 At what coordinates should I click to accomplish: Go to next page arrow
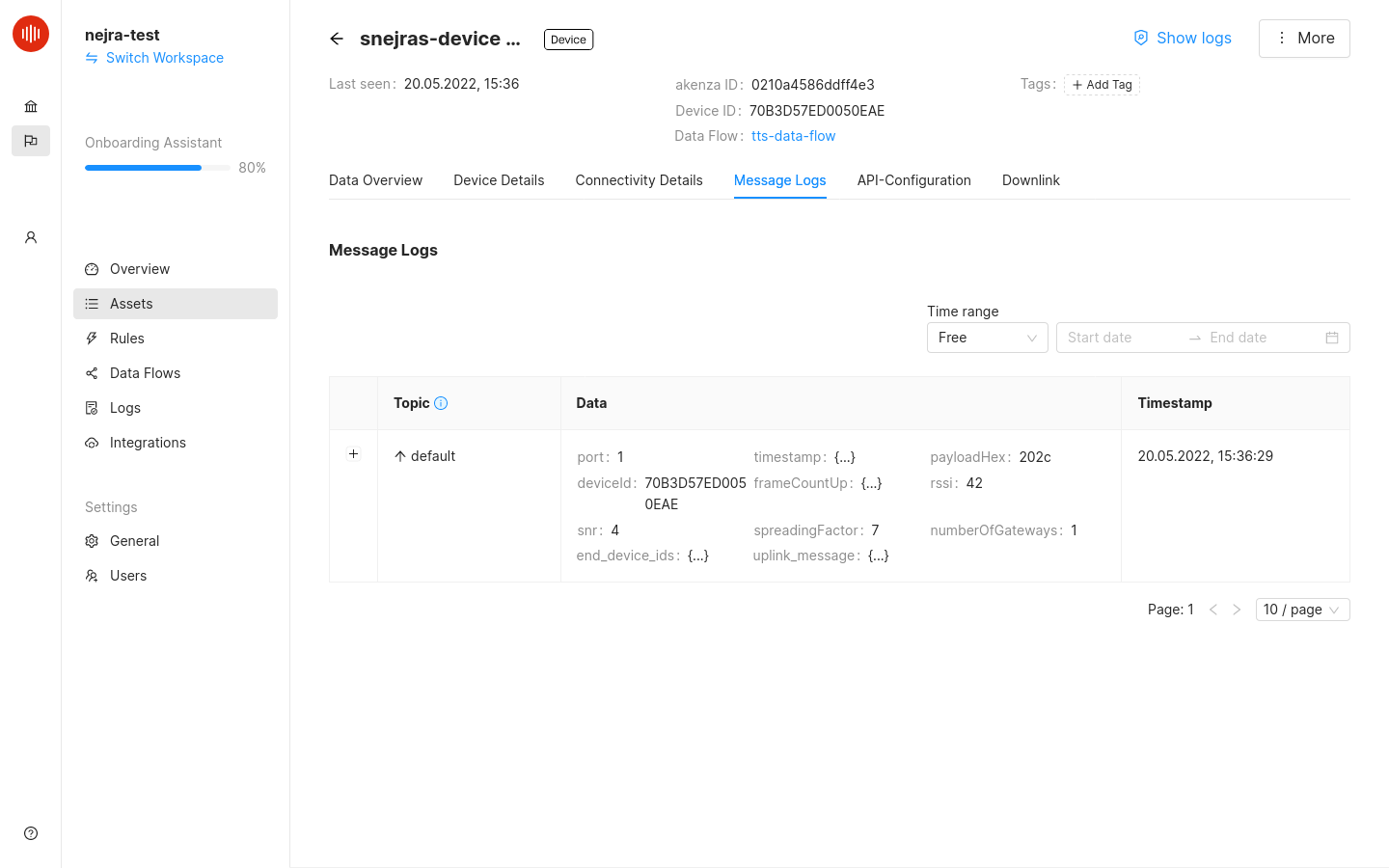point(1237,610)
